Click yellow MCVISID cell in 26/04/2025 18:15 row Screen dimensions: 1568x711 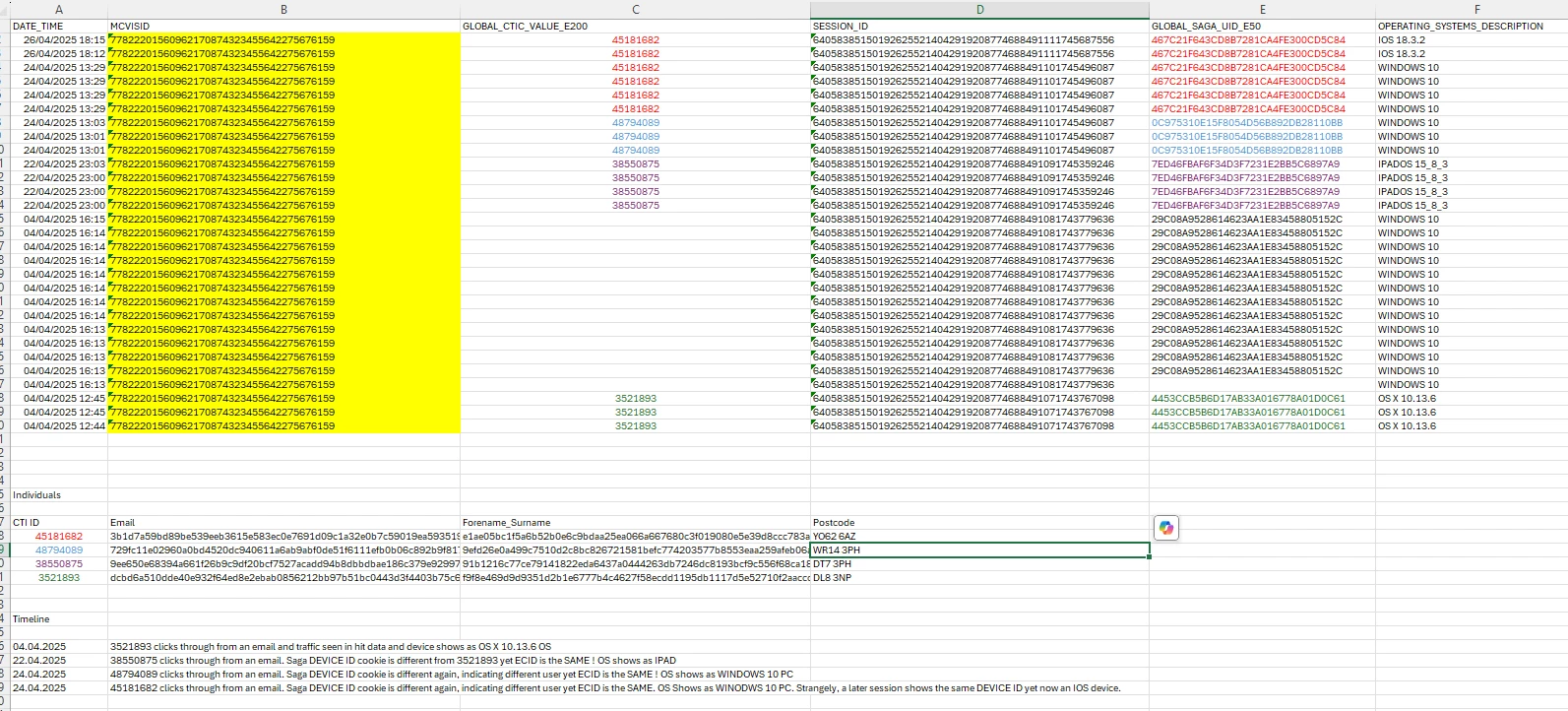point(283,40)
